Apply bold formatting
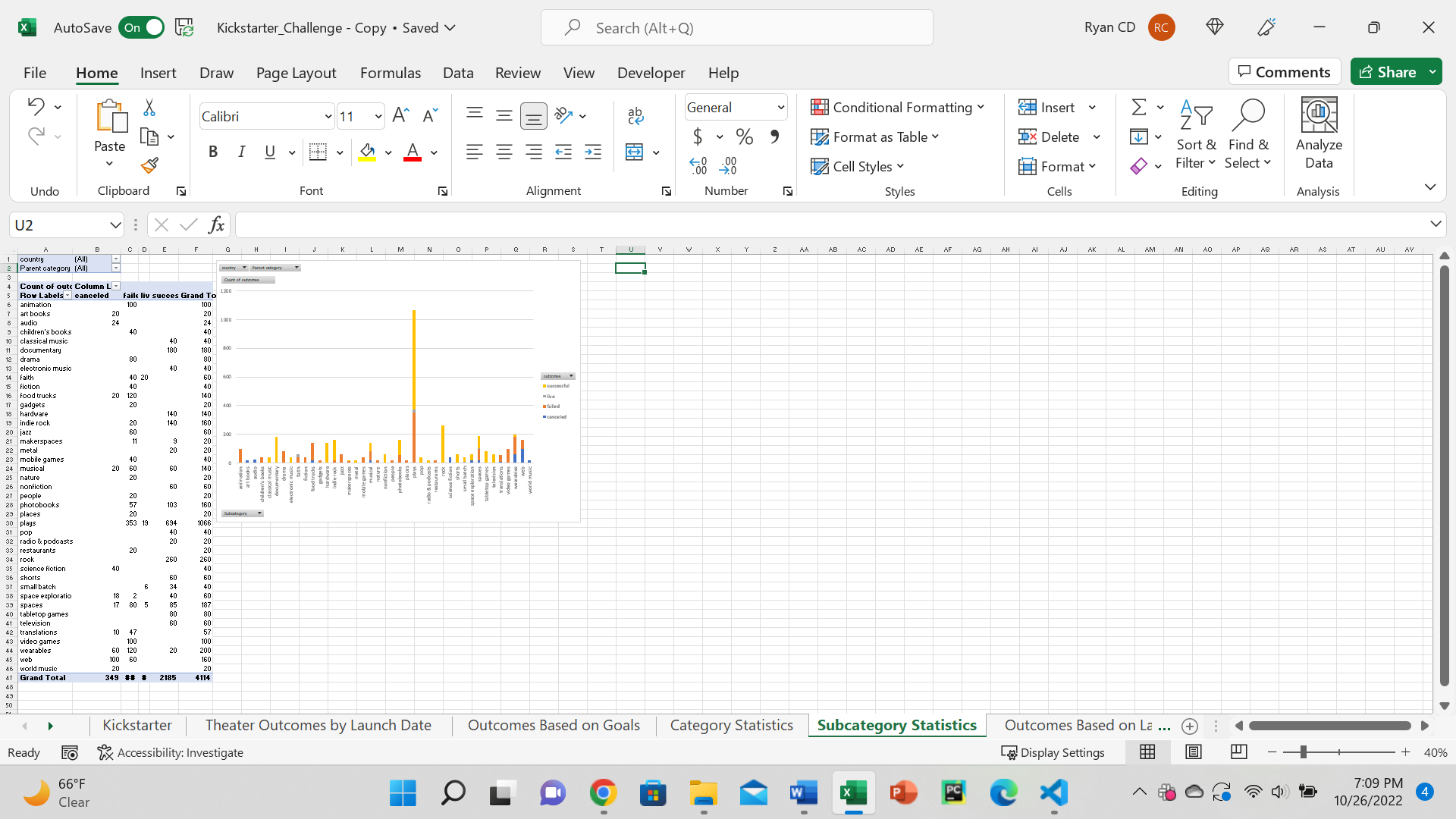This screenshot has height=819, width=1456. [212, 152]
